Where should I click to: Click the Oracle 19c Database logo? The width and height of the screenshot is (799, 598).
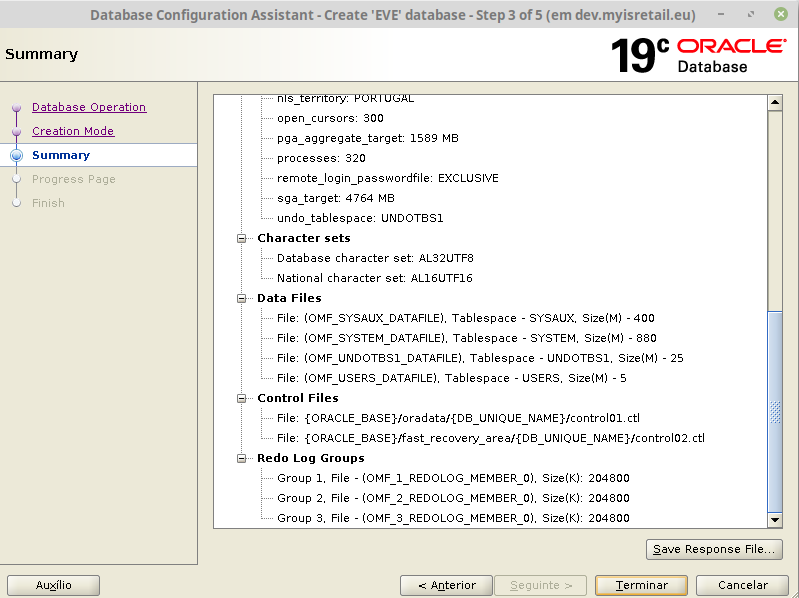coord(698,55)
